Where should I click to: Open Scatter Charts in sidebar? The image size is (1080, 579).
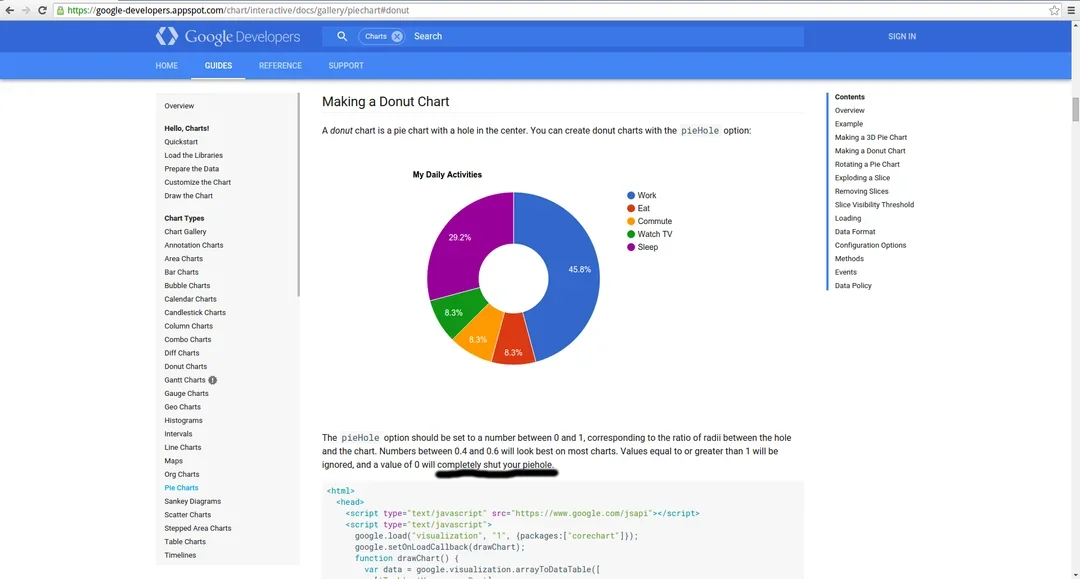coord(188,515)
